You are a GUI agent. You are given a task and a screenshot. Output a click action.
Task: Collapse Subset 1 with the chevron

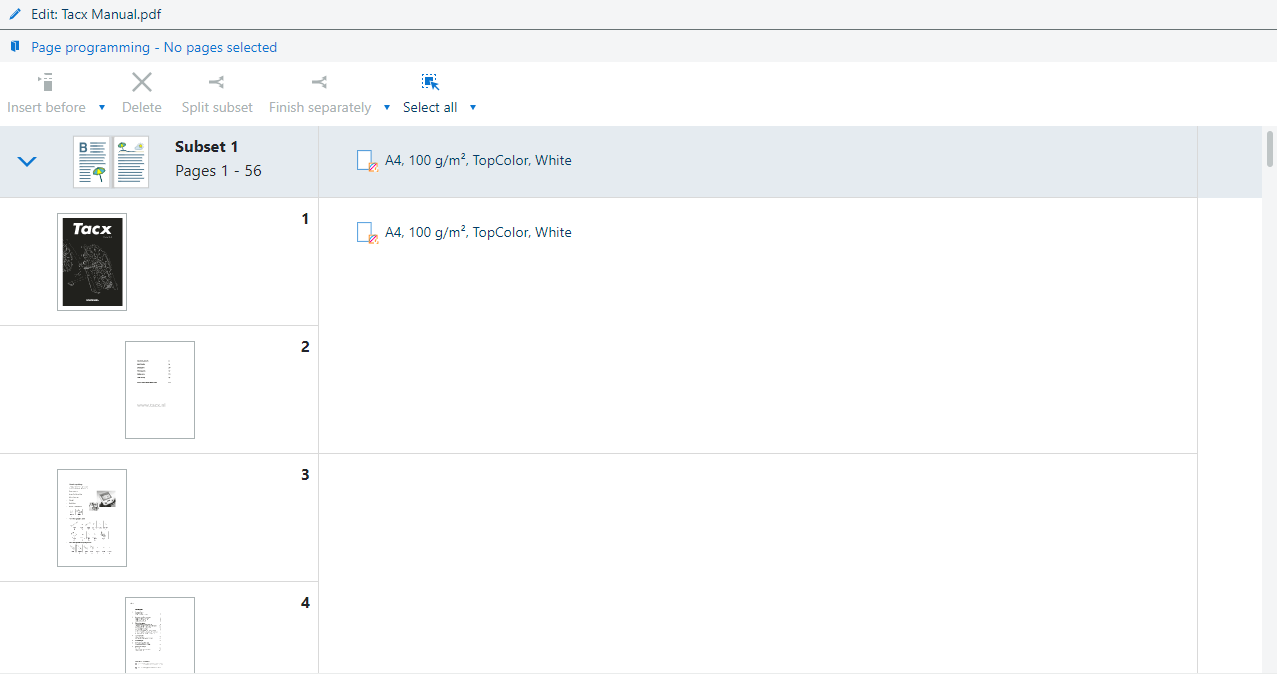(27, 161)
